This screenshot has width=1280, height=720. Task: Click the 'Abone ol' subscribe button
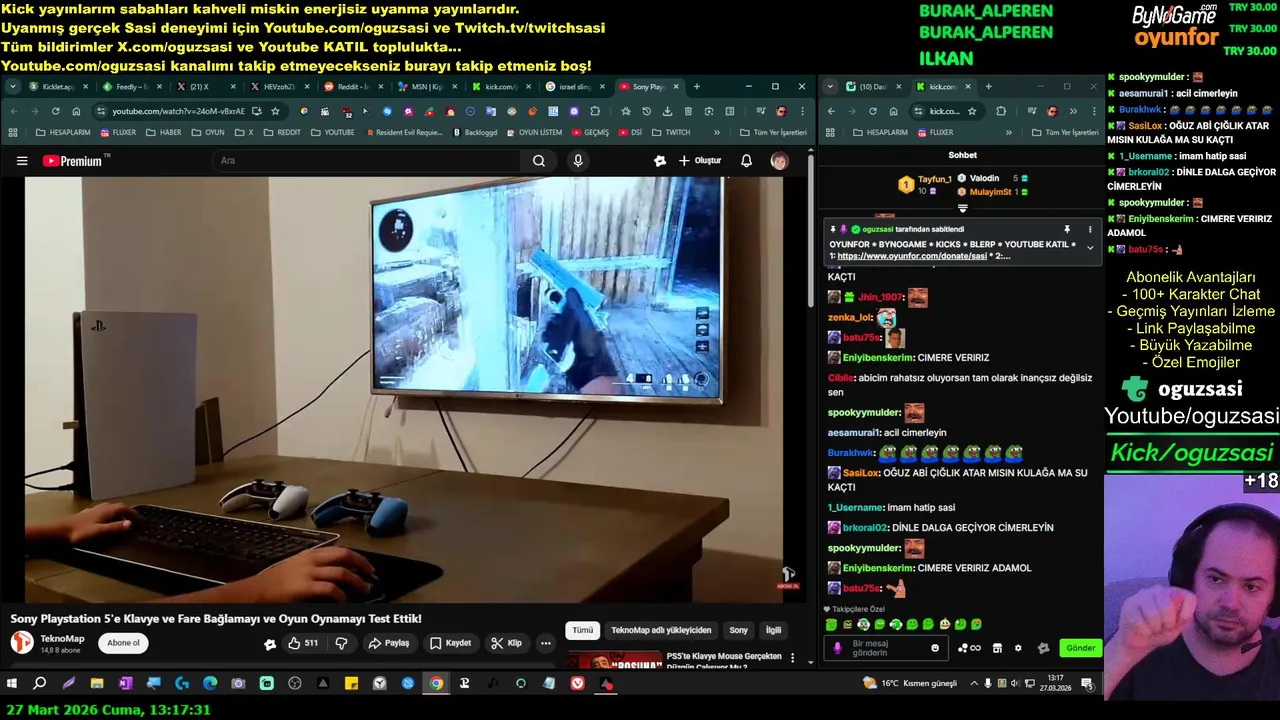click(123, 643)
